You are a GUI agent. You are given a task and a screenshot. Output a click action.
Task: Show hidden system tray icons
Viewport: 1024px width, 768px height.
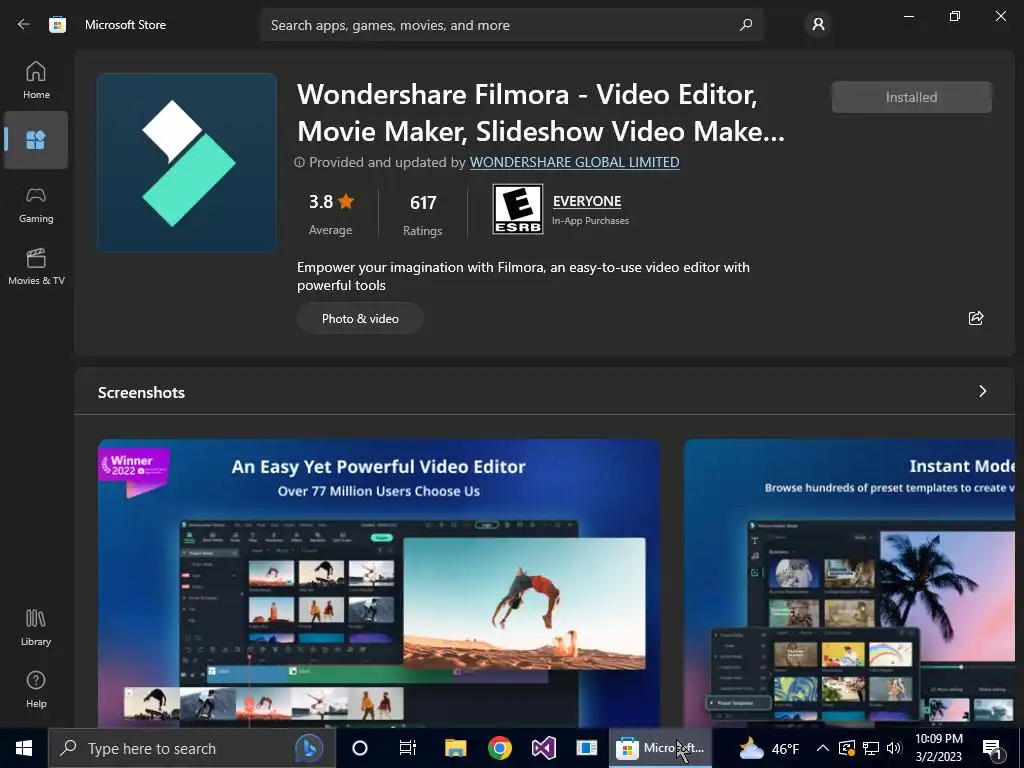click(823, 748)
